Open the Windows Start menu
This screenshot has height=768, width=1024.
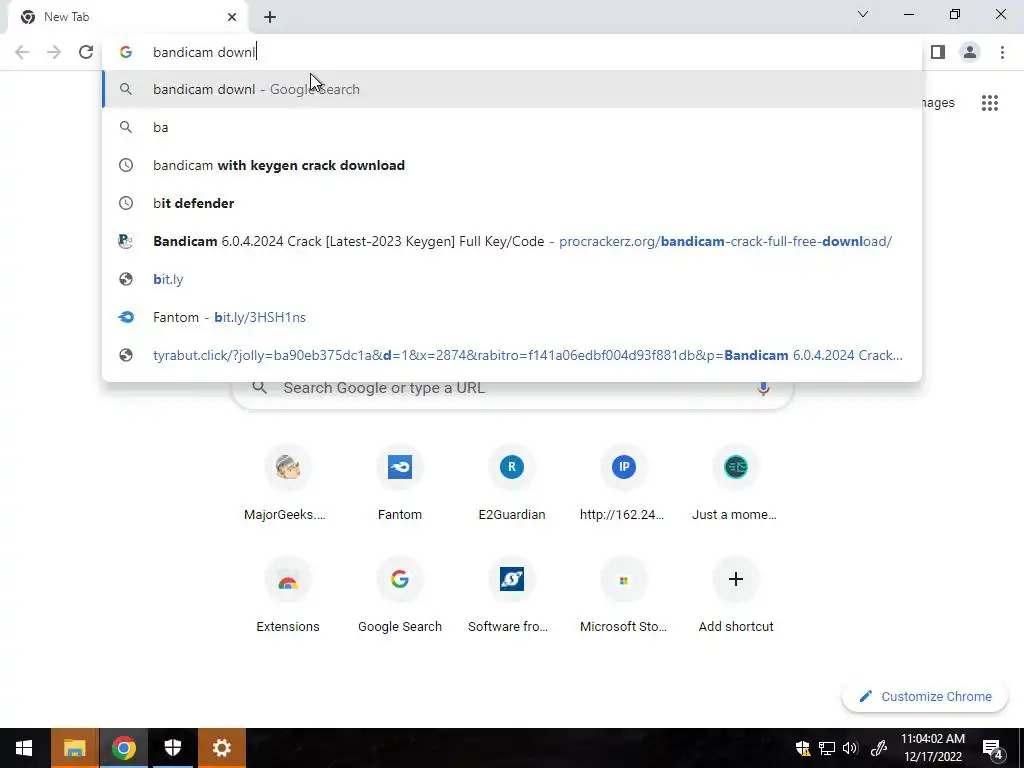click(24, 748)
